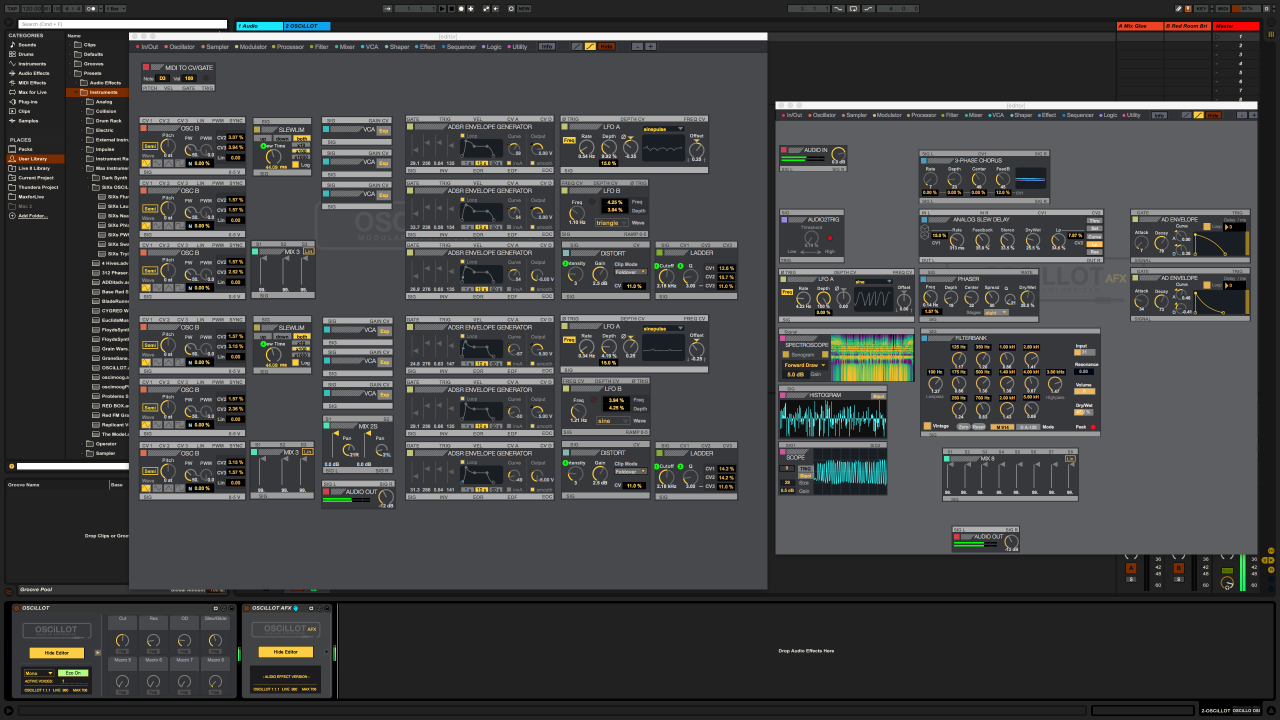1280x720 pixels.
Task: Open the Oscillator module menu in left editor
Action: [181, 47]
